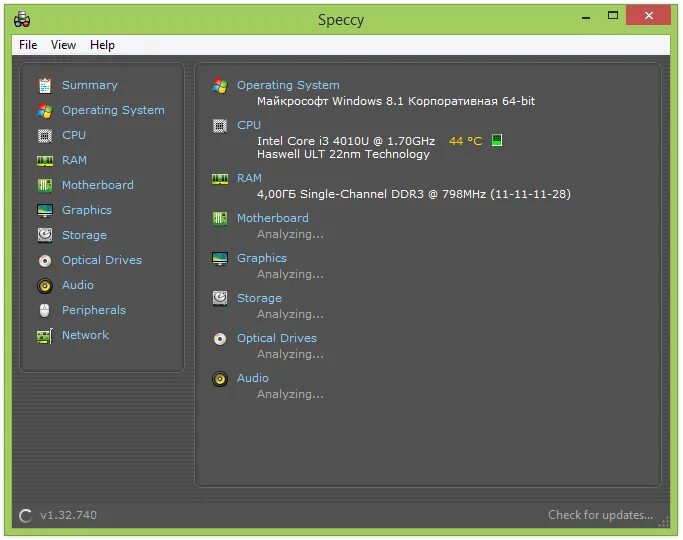
Task: Select Summary in the sidebar
Action: click(x=90, y=85)
